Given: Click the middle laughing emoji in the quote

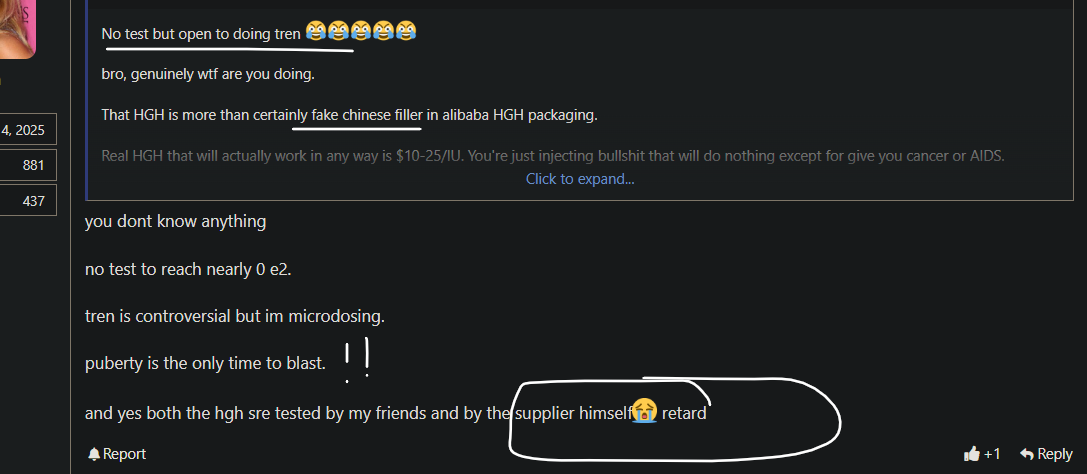Looking at the screenshot, I should point(360,31).
